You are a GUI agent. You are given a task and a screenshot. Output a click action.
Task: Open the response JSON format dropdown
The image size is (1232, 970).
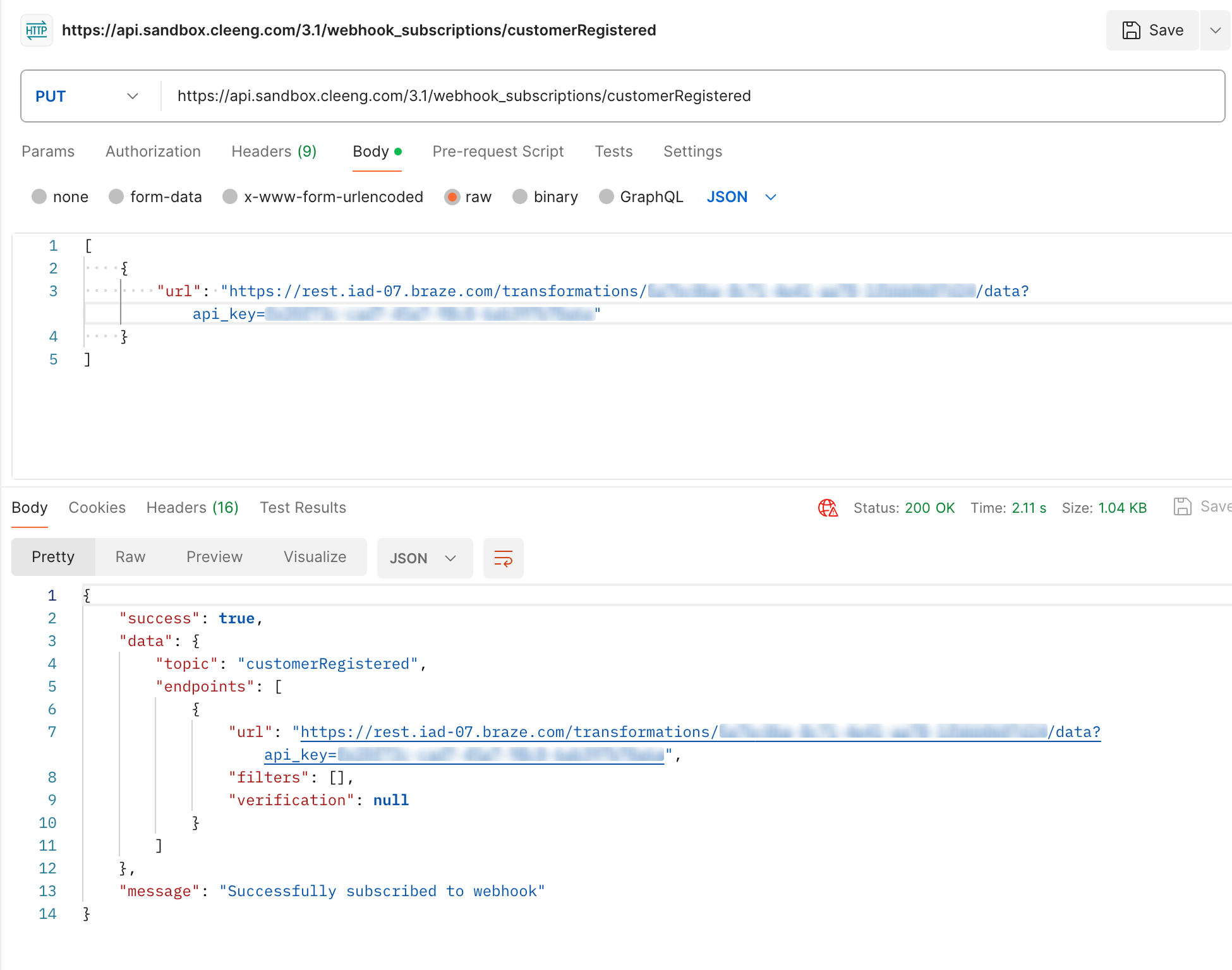(x=424, y=558)
